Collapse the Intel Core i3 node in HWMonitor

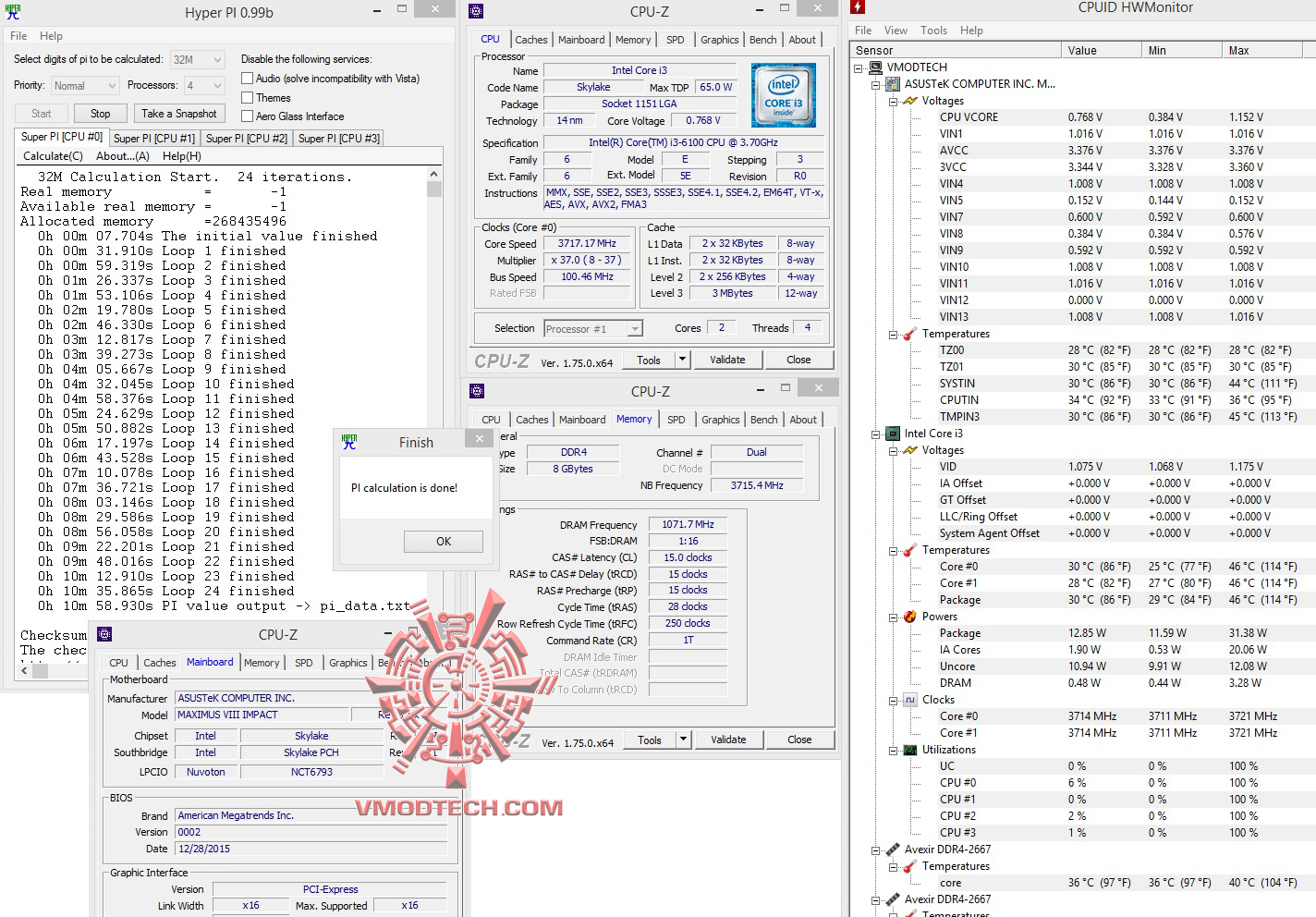(875, 434)
